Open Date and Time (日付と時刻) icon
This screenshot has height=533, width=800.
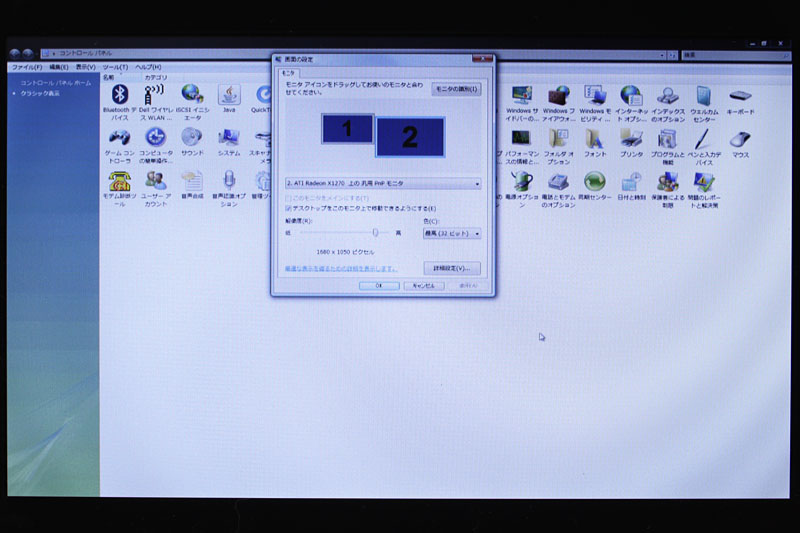pyautogui.click(x=631, y=182)
